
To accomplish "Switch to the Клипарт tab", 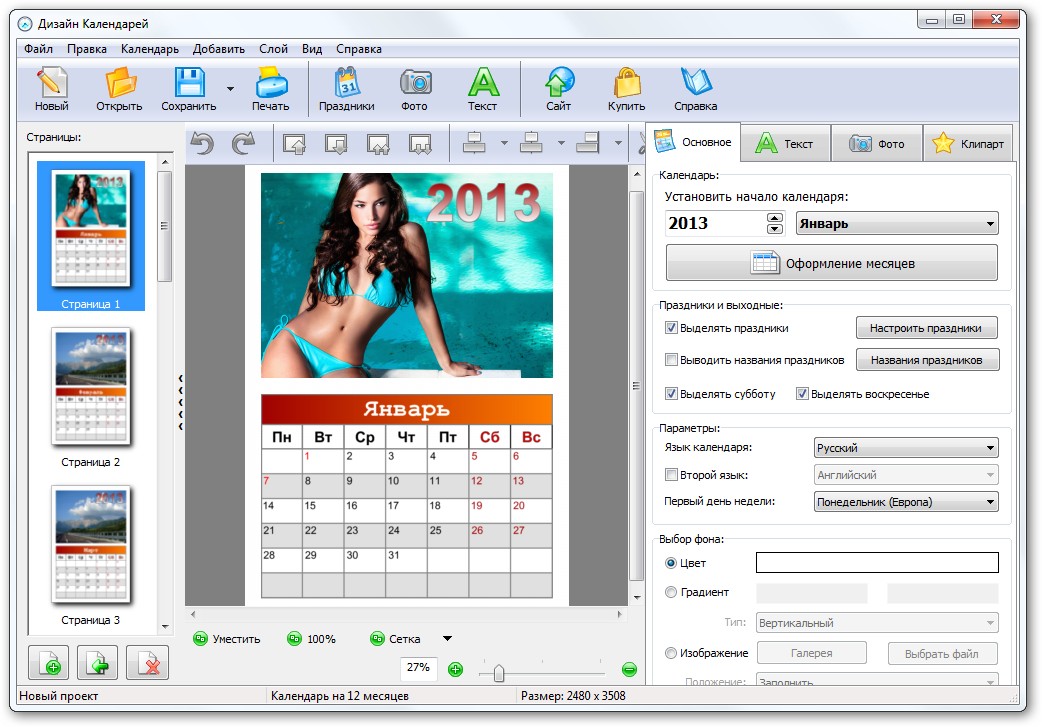I will 968,144.
